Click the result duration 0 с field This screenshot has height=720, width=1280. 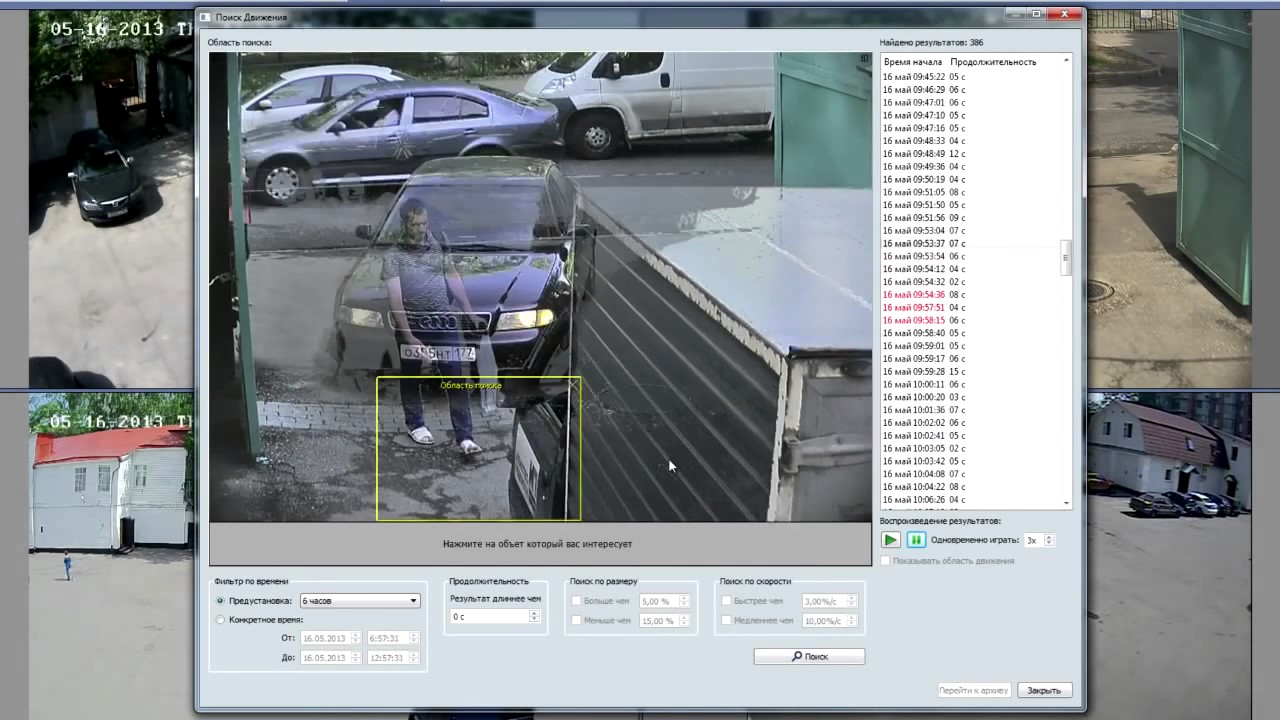coord(489,617)
